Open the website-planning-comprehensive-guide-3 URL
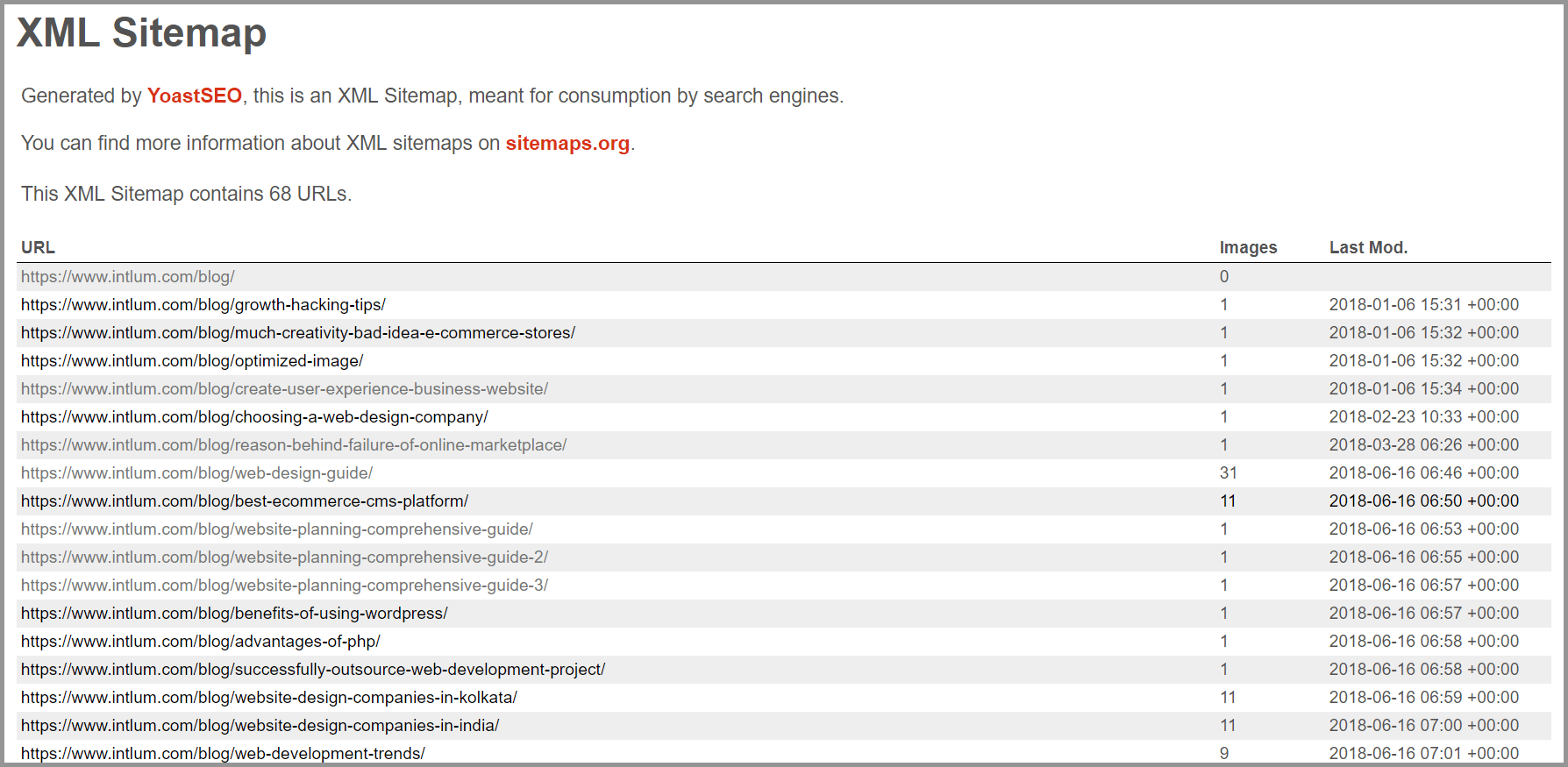Screen dimensions: 1568x767 (284, 586)
